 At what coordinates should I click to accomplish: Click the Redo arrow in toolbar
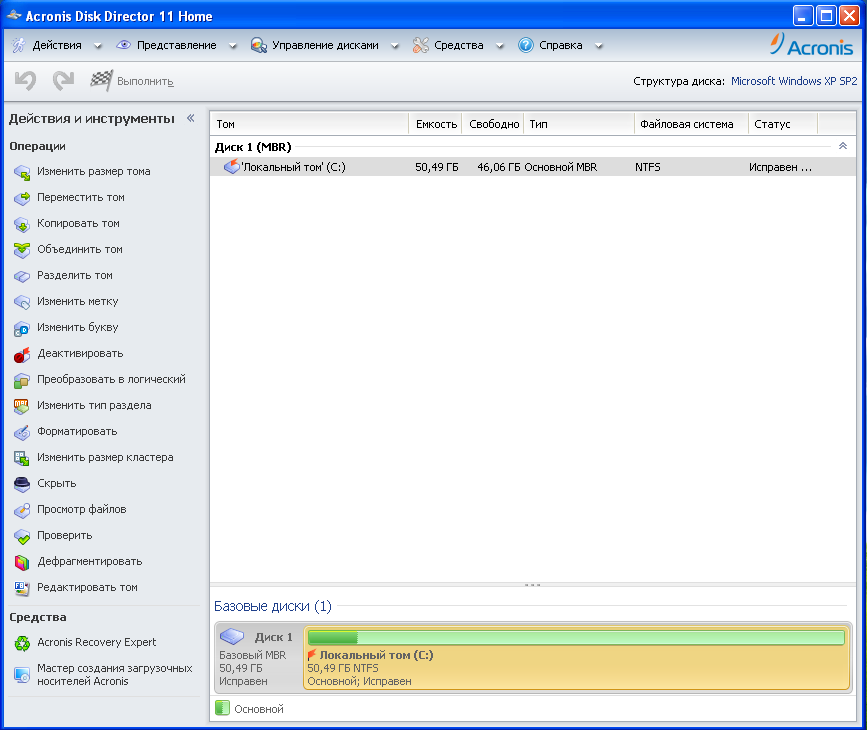(63, 81)
